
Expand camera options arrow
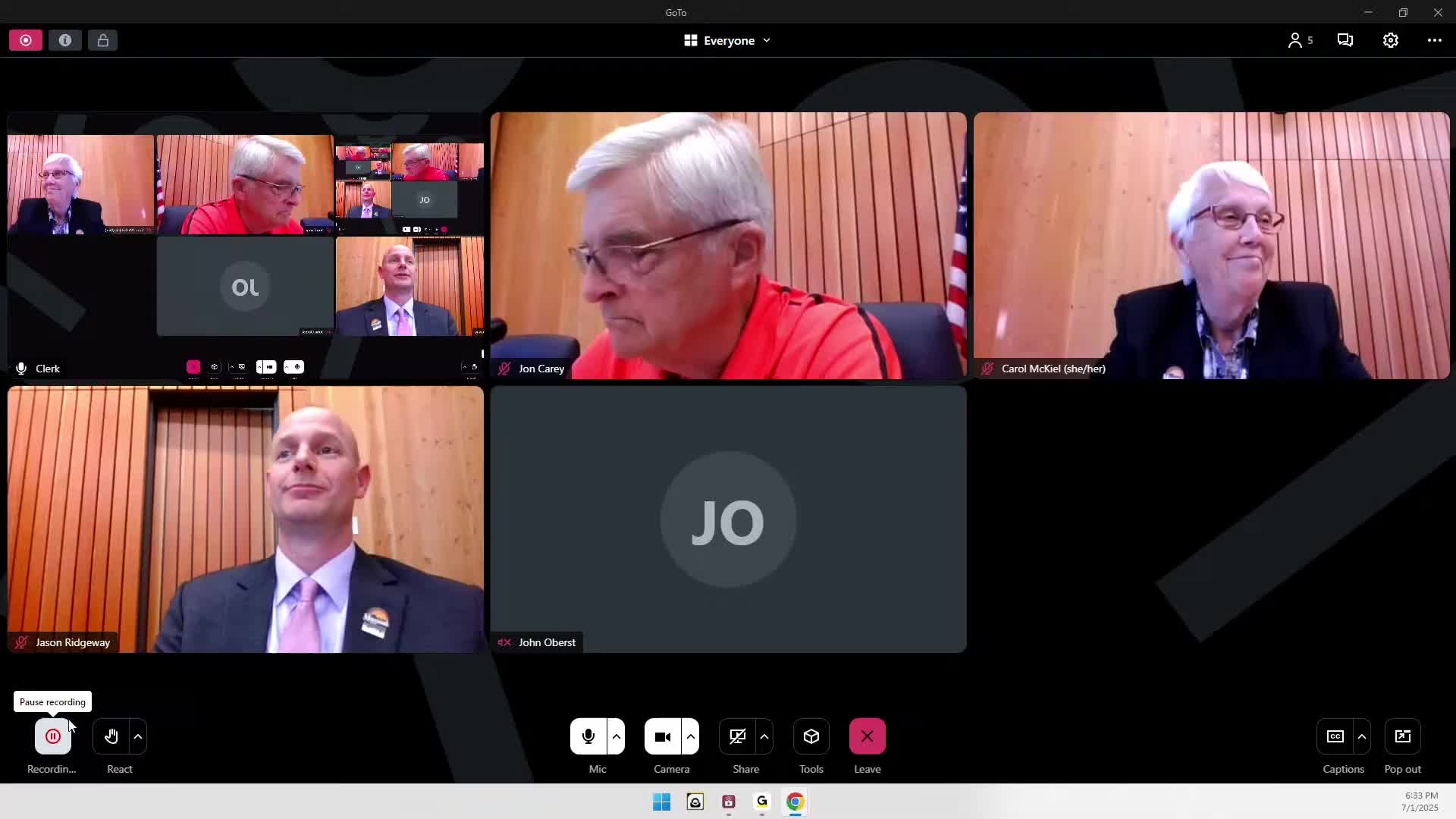pyautogui.click(x=690, y=736)
